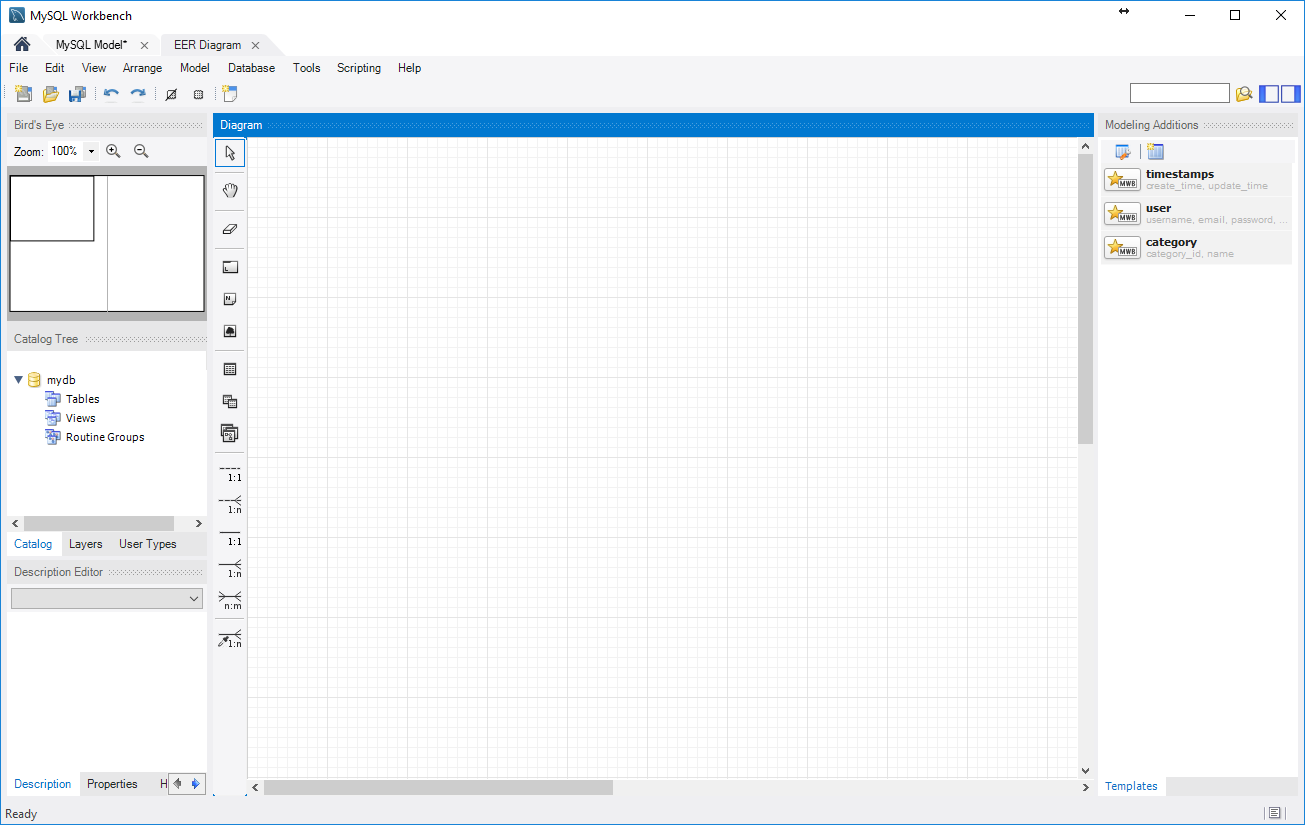This screenshot has width=1305, height=825.
Task: Open the table templates editor icon
Action: [x=1123, y=152]
